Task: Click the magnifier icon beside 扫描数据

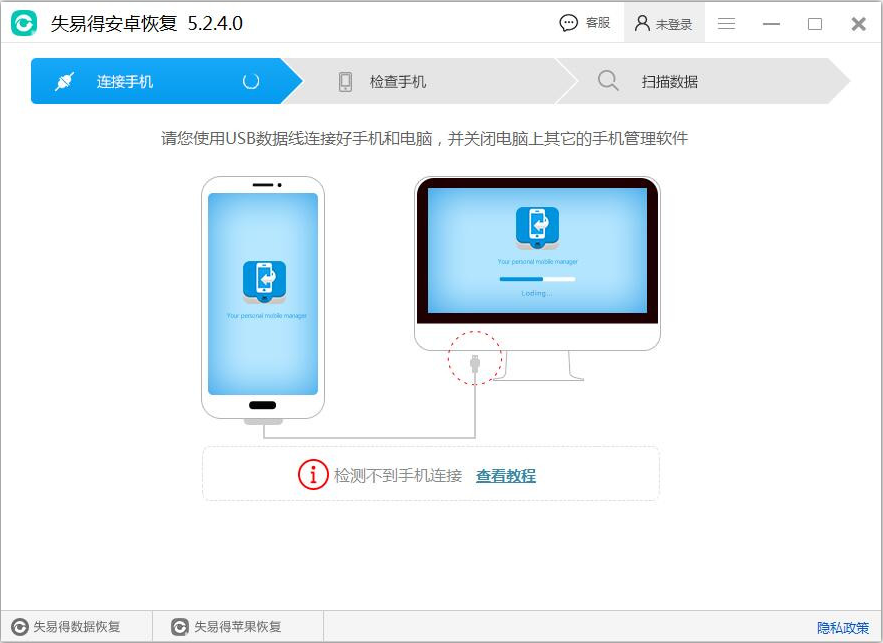Action: 608,81
